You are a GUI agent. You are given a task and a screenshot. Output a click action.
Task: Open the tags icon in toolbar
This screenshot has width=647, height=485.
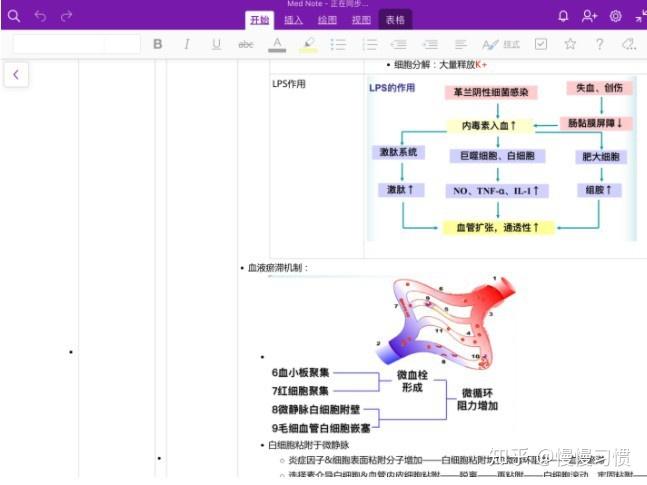tap(629, 44)
